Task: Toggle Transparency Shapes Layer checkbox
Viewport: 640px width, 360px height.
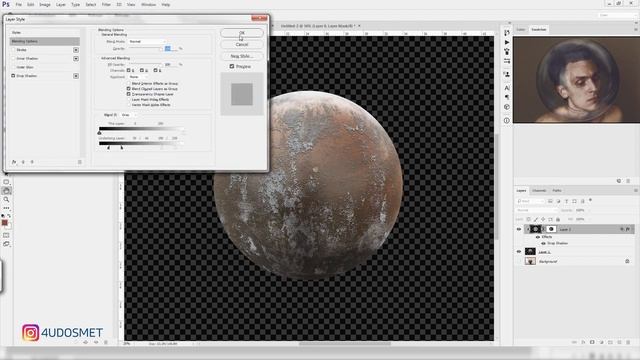Action: coord(129,94)
